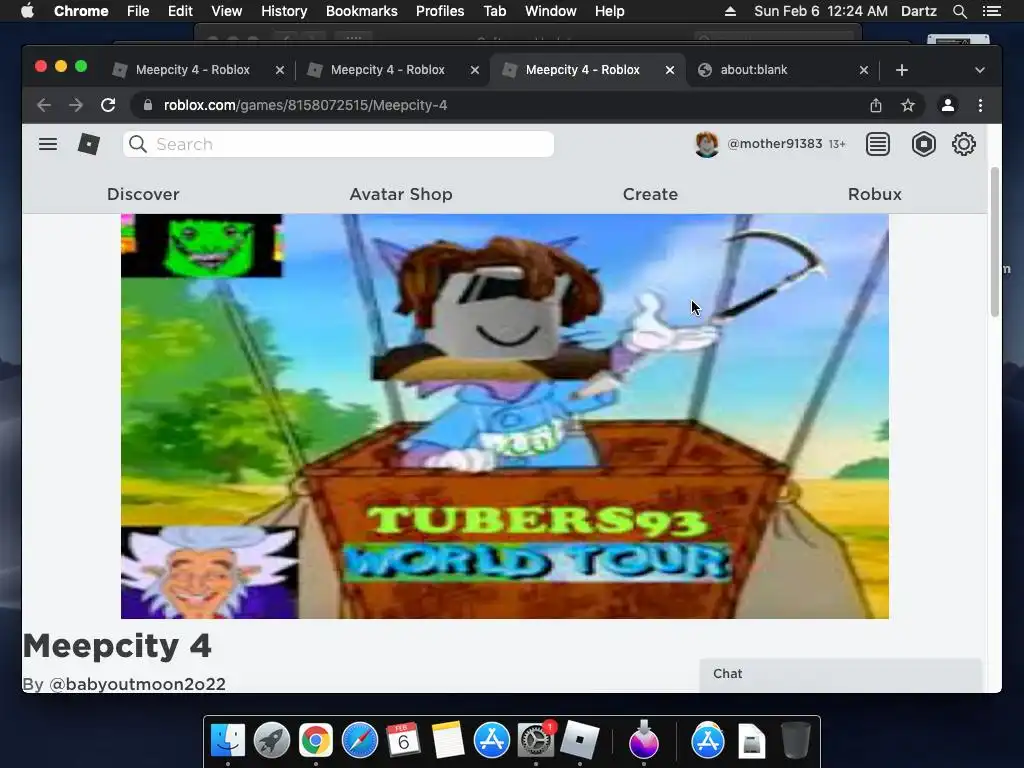Open the Roblox hamburger navigation menu

click(48, 144)
